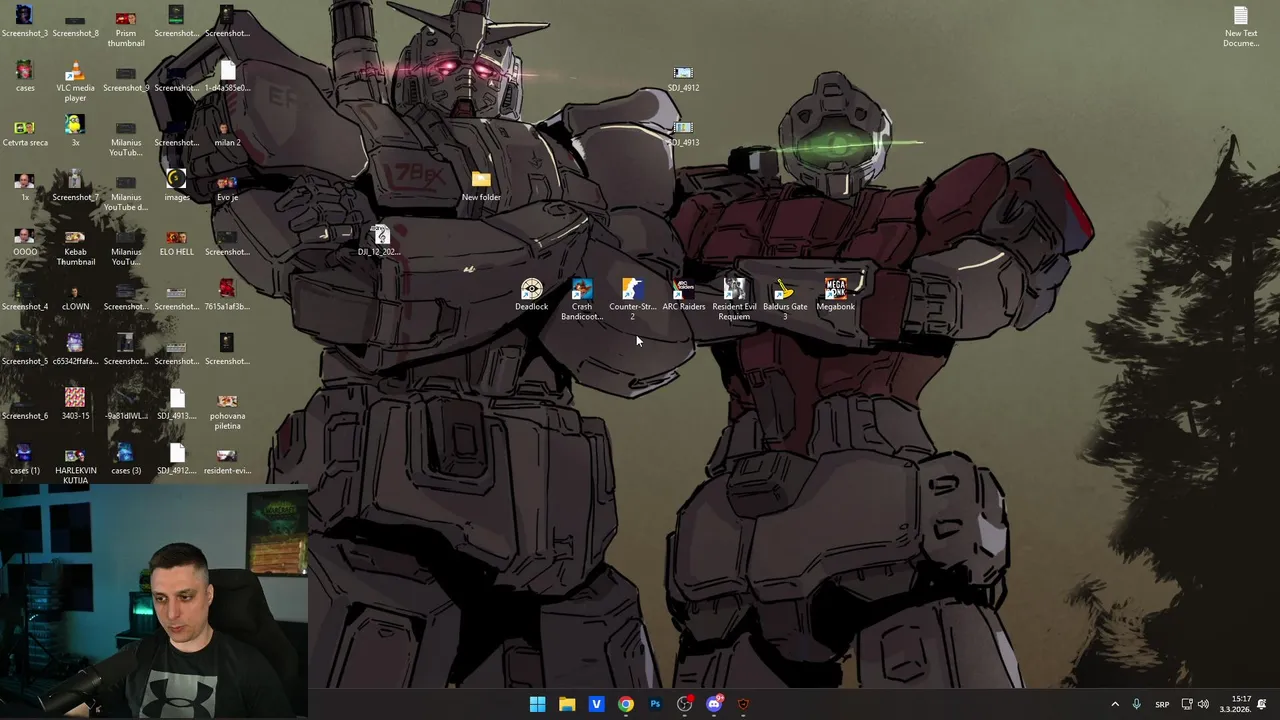Image resolution: width=1280 pixels, height=720 pixels.
Task: Select the SDJ_4912 image file near the robot's head
Action: (683, 78)
